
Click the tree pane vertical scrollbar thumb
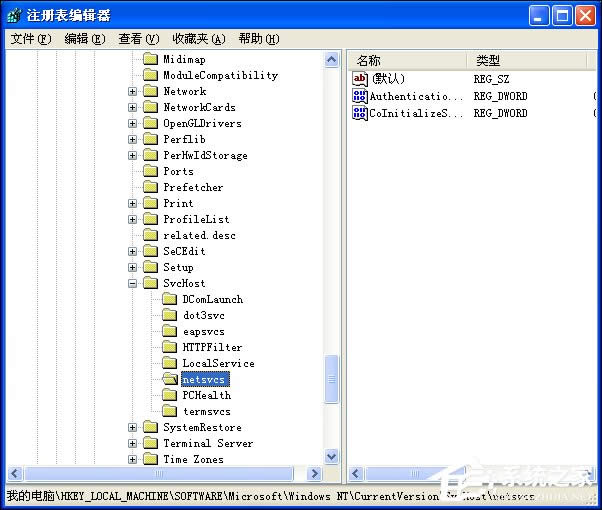331,379
